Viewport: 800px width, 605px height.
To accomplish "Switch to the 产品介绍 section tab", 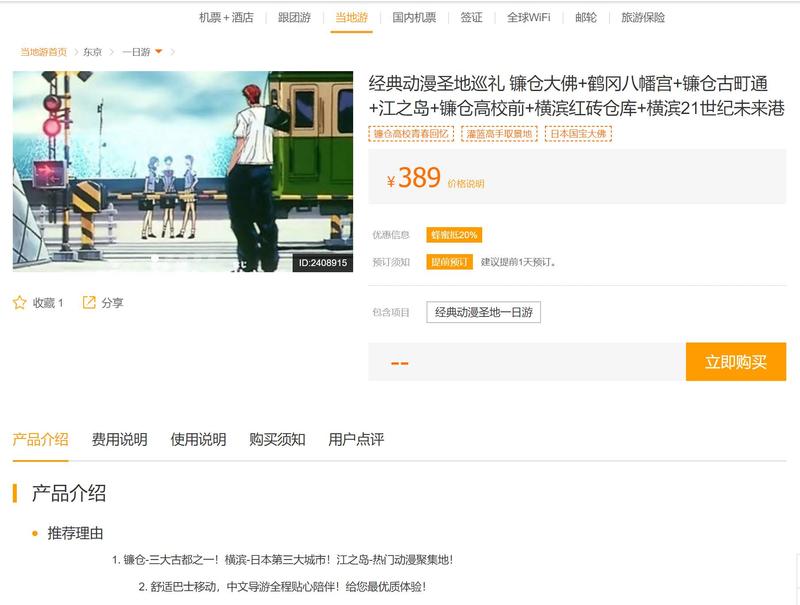I will (40, 439).
